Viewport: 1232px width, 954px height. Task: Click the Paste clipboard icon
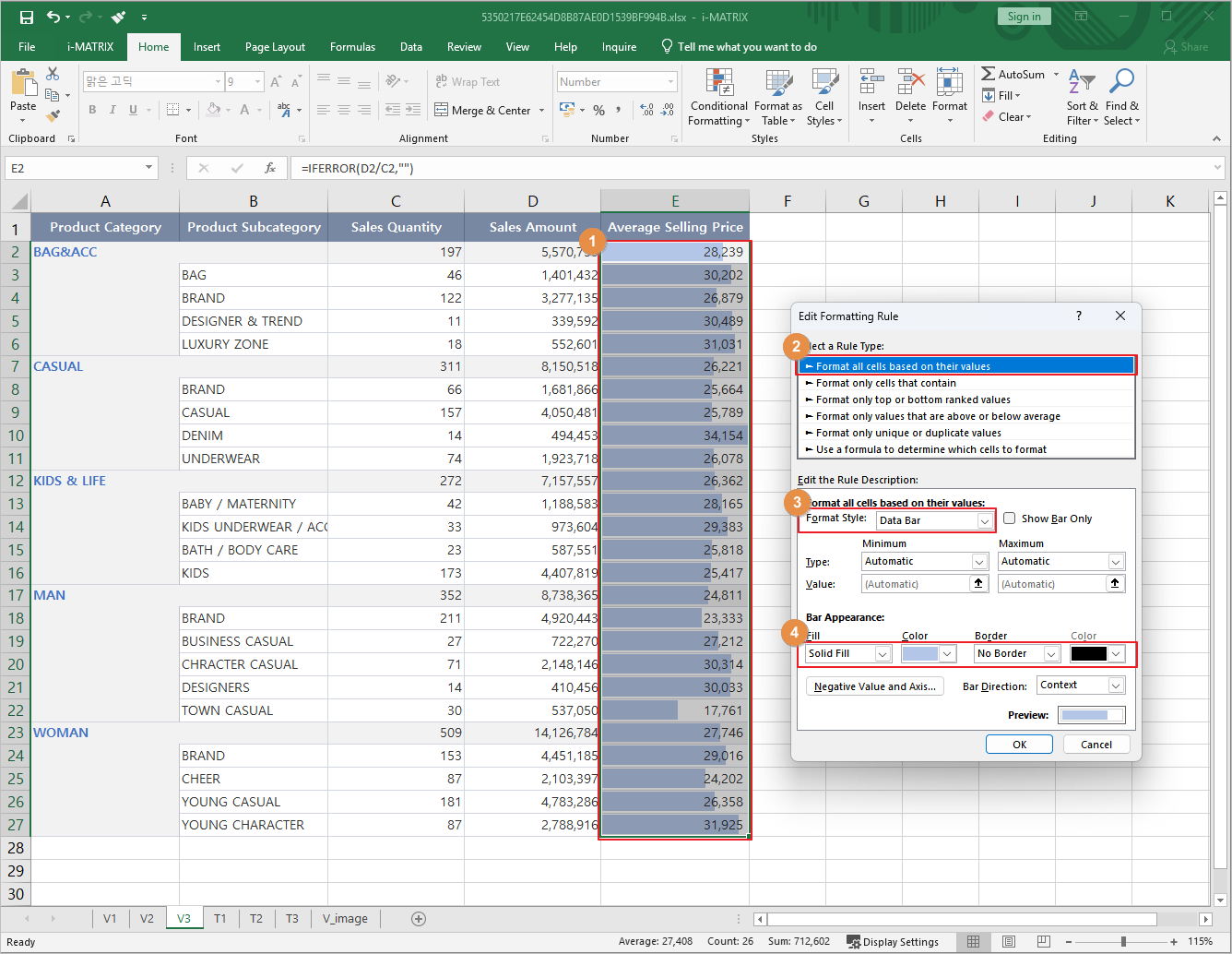[23, 84]
